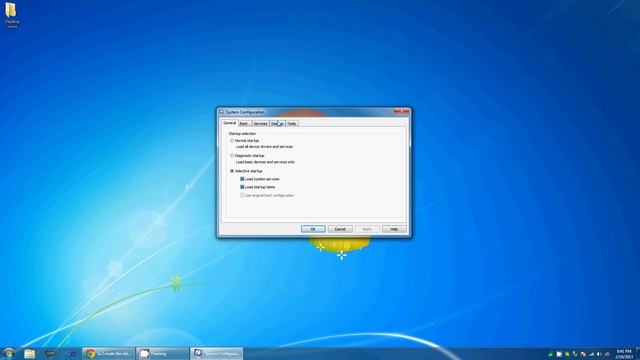Open Help from the dialog button
This screenshot has height=360, width=640.
pyautogui.click(x=394, y=229)
